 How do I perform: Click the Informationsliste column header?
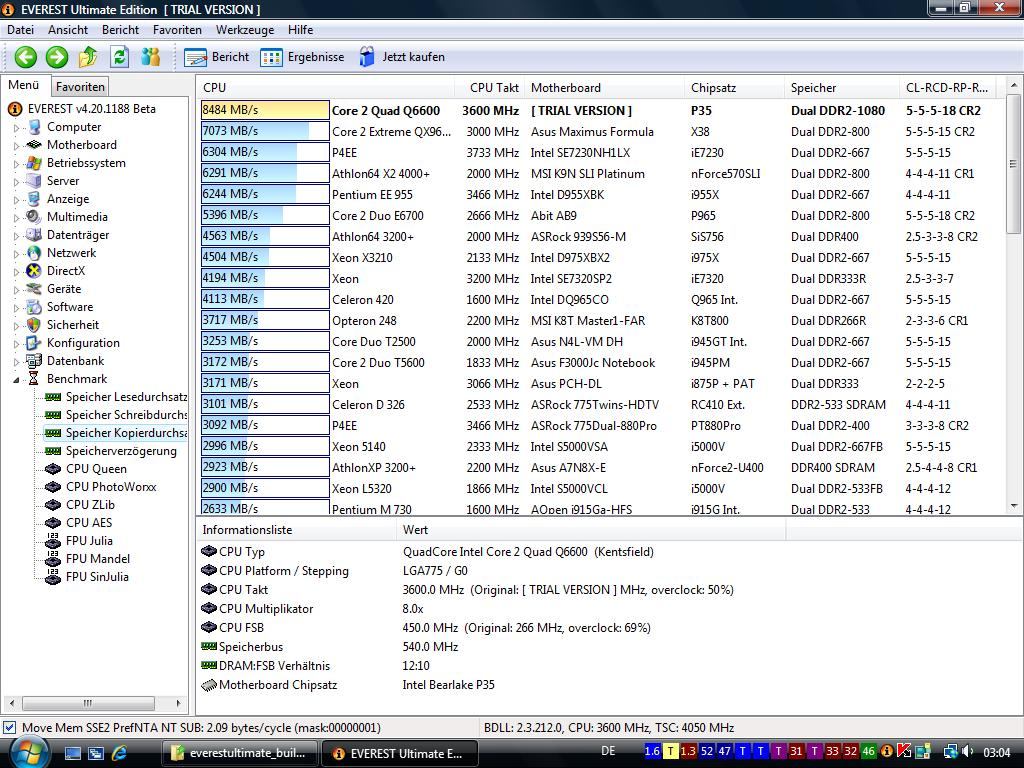point(296,530)
